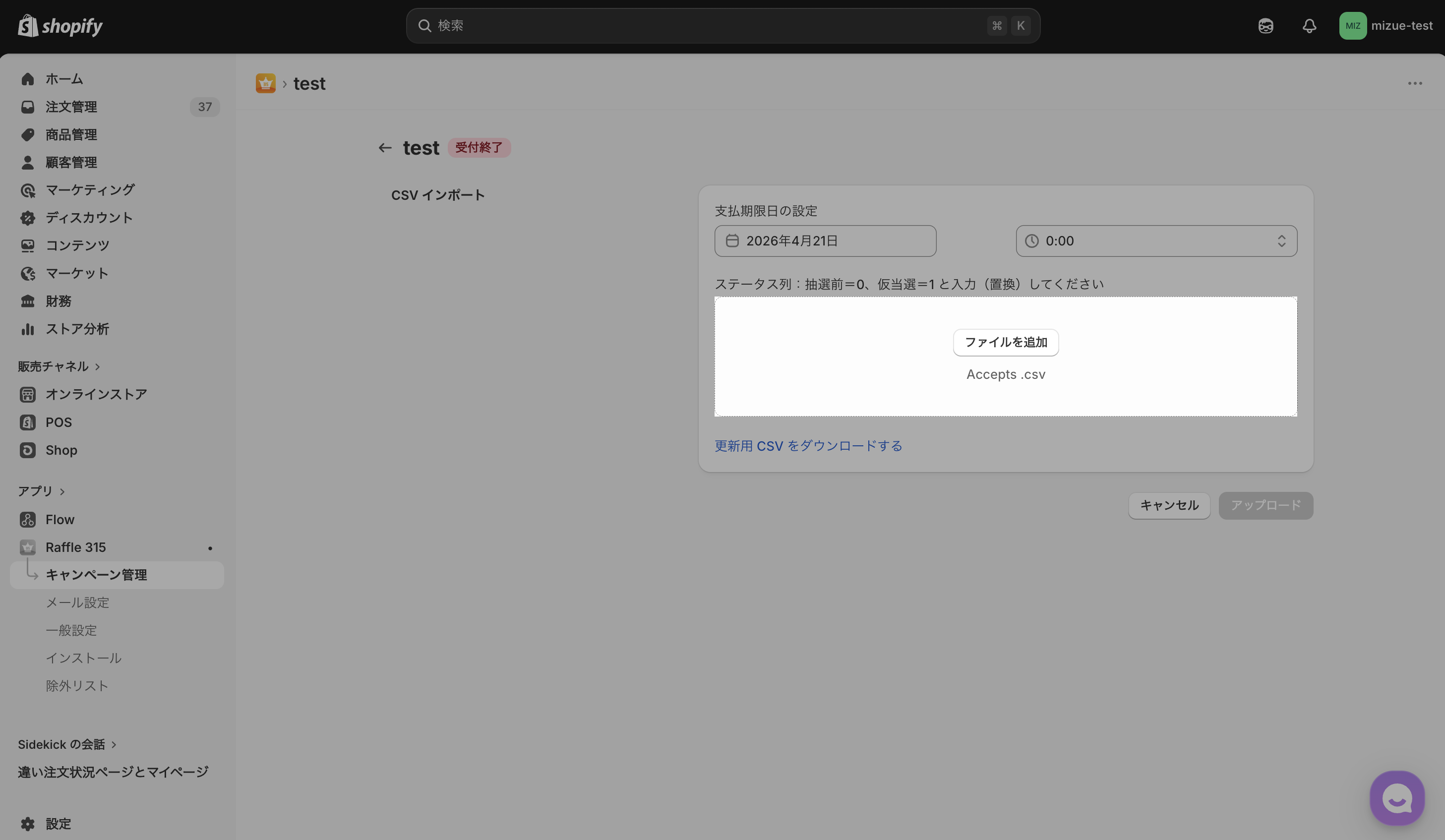The height and width of the screenshot is (840, 1445).
Task: Click the ホーム home icon
Action: point(28,79)
